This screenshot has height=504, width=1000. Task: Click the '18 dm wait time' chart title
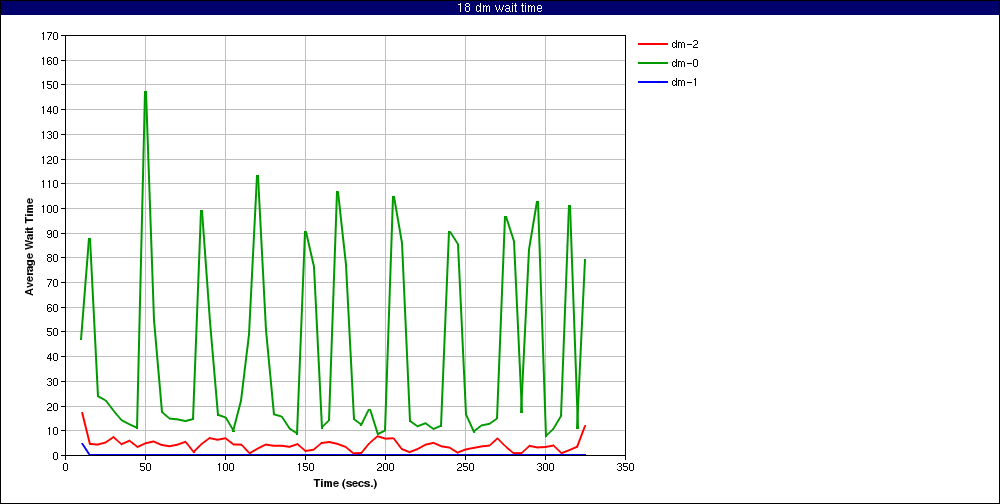pyautogui.click(x=500, y=8)
